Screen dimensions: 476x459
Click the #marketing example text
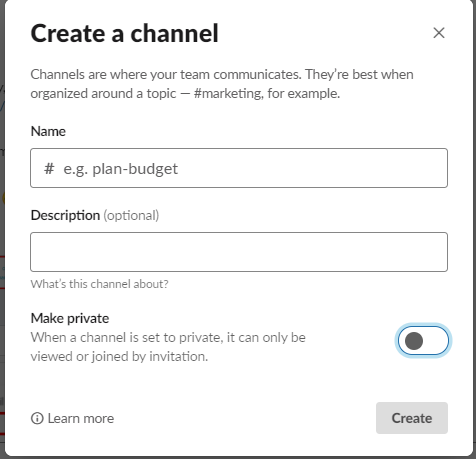[x=228, y=94]
